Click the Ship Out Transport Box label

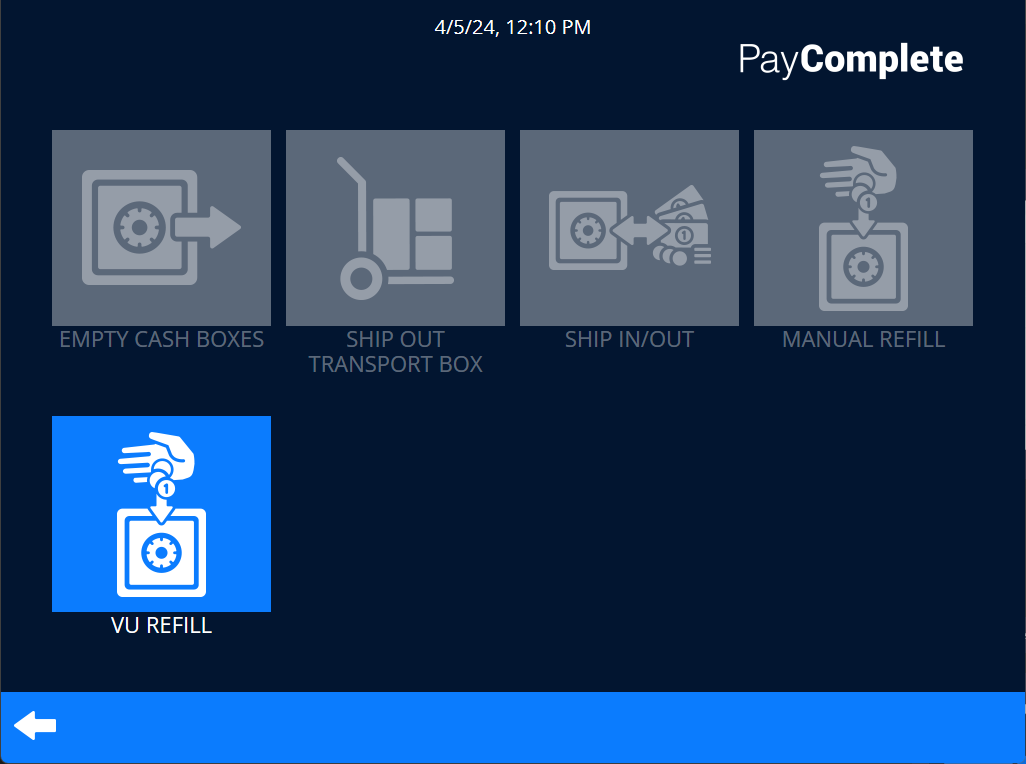(395, 352)
